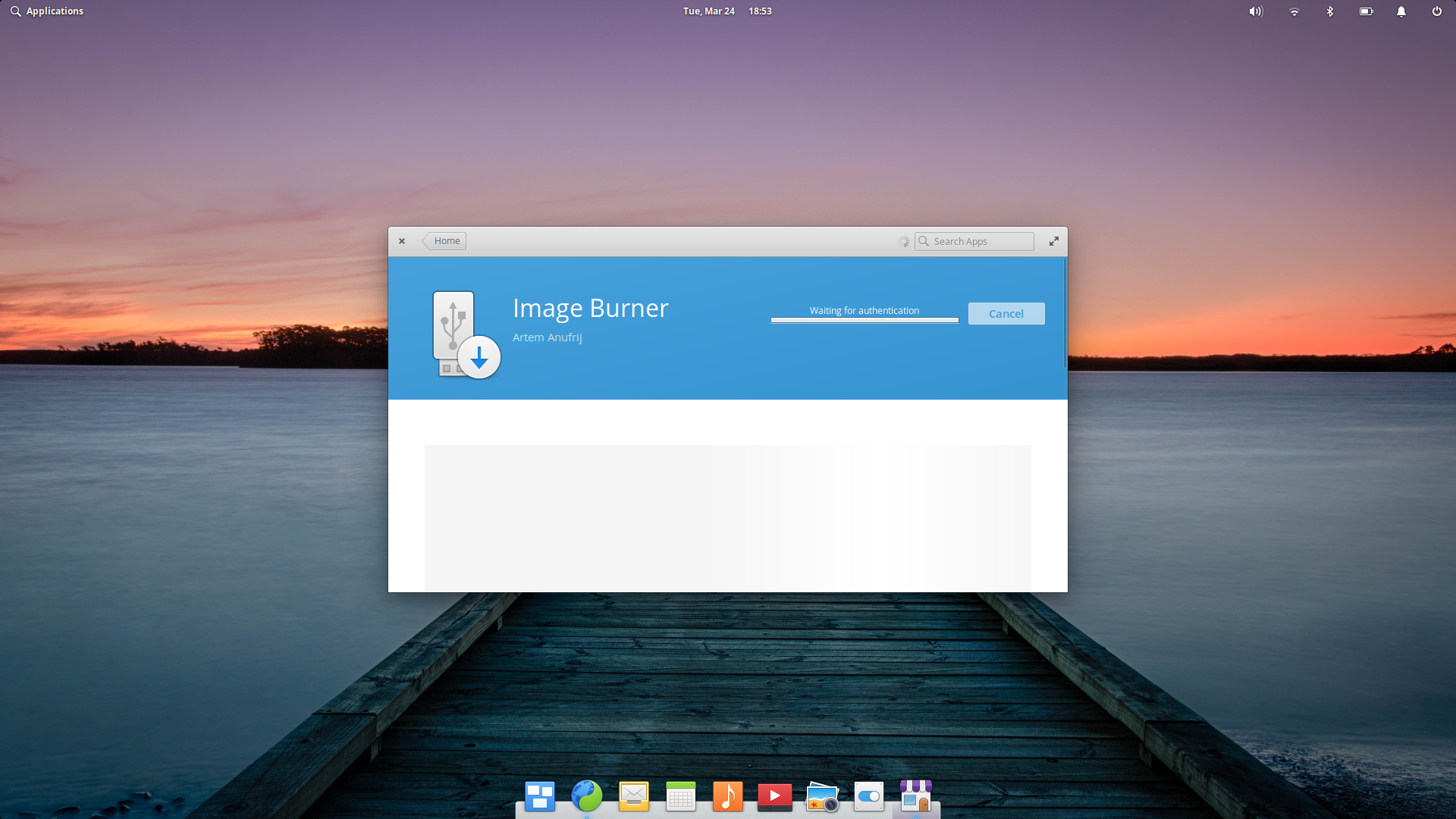This screenshot has height=819, width=1456.
Task: Click the AppCenter icon in the dock
Action: (x=916, y=796)
